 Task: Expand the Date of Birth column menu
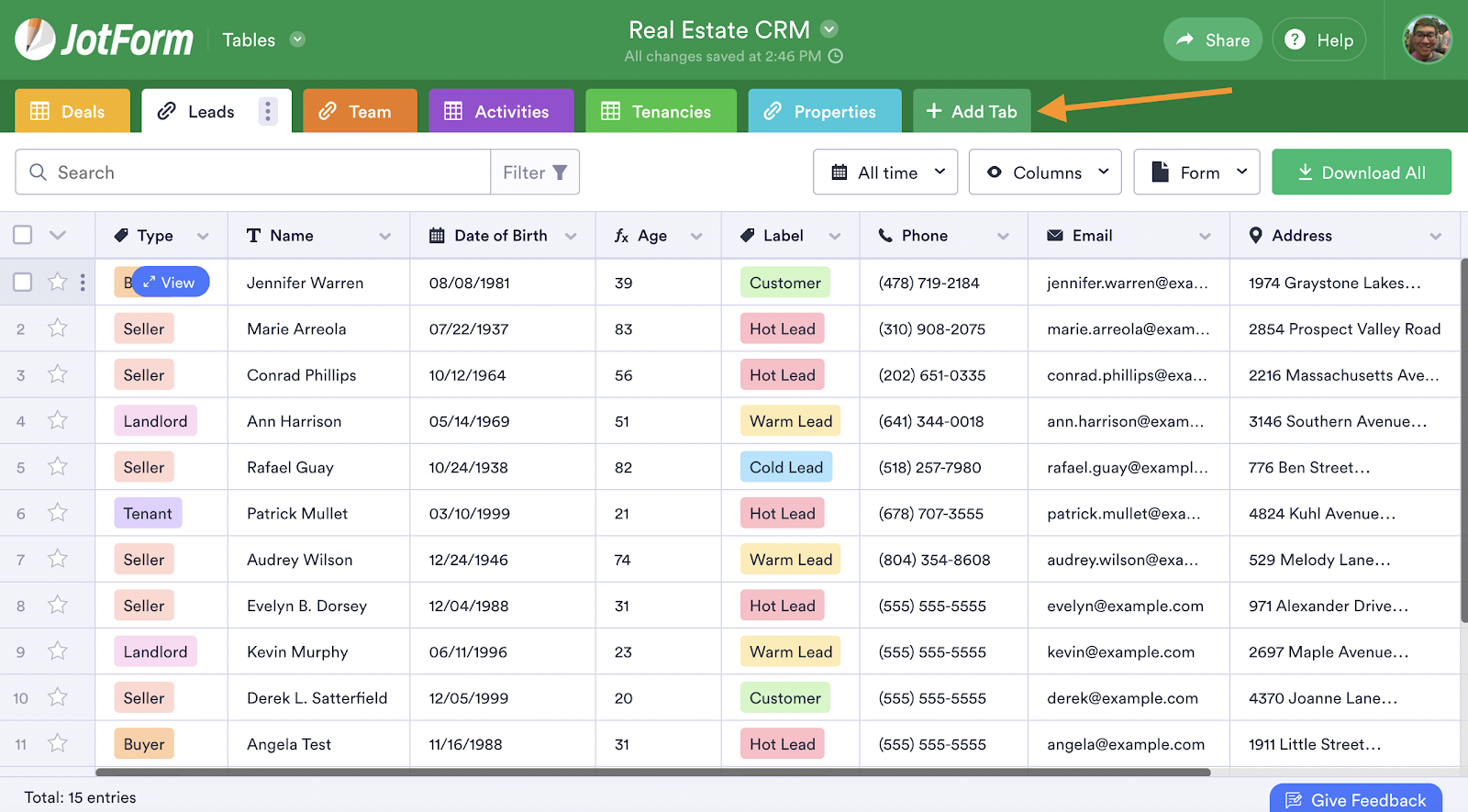coord(571,236)
